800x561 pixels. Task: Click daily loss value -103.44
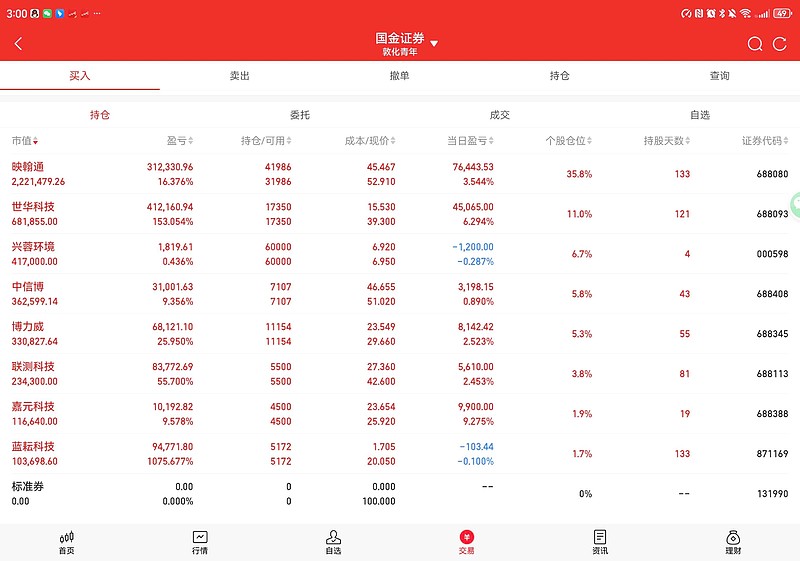(x=477, y=447)
